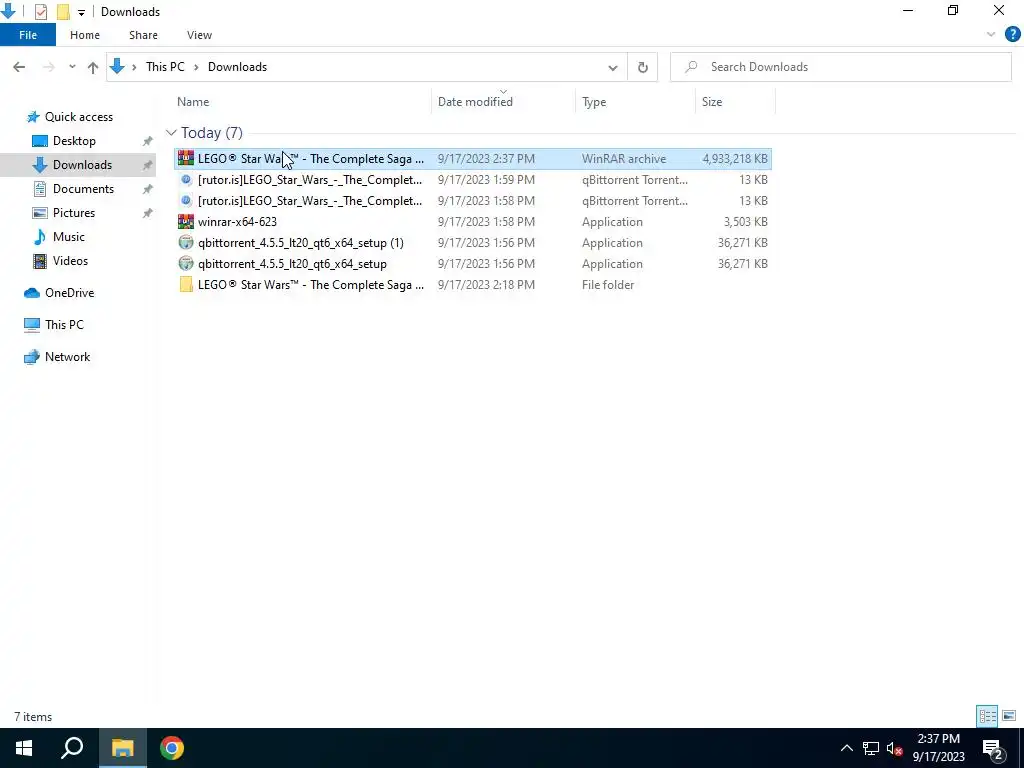Collapse the Today (7) group
Image resolution: width=1024 pixels, height=768 pixels.
(x=171, y=133)
